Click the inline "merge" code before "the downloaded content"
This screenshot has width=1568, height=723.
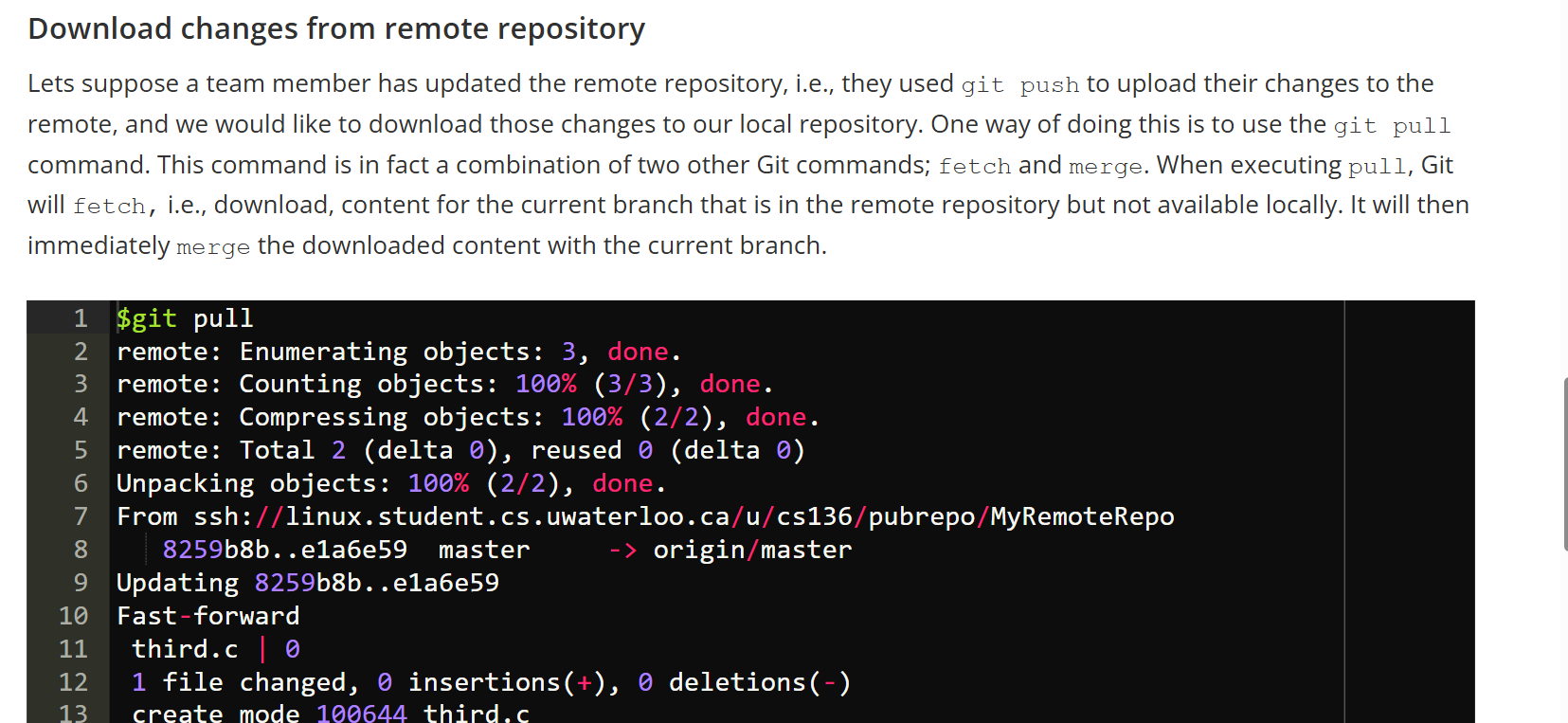[x=213, y=247]
